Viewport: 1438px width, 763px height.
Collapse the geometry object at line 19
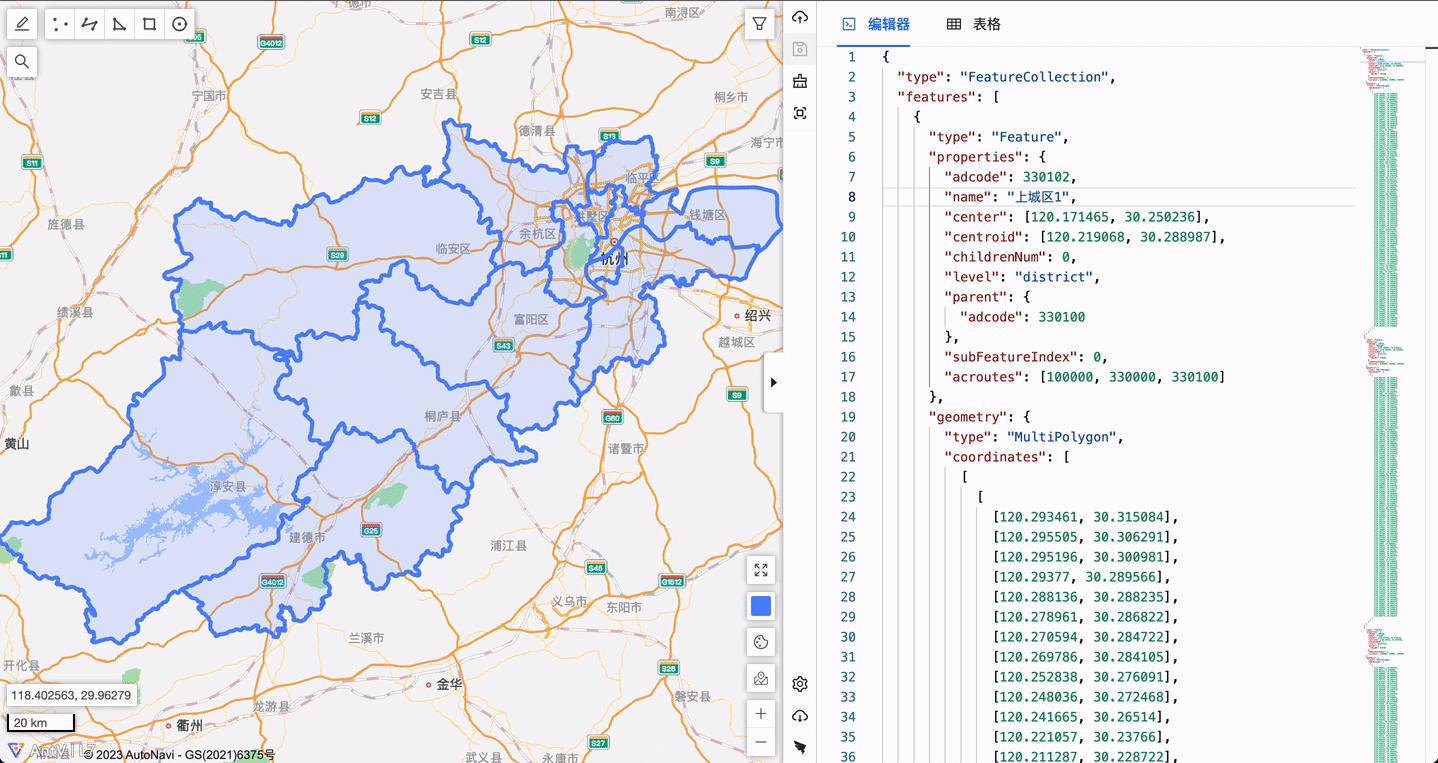pyautogui.click(x=868, y=417)
